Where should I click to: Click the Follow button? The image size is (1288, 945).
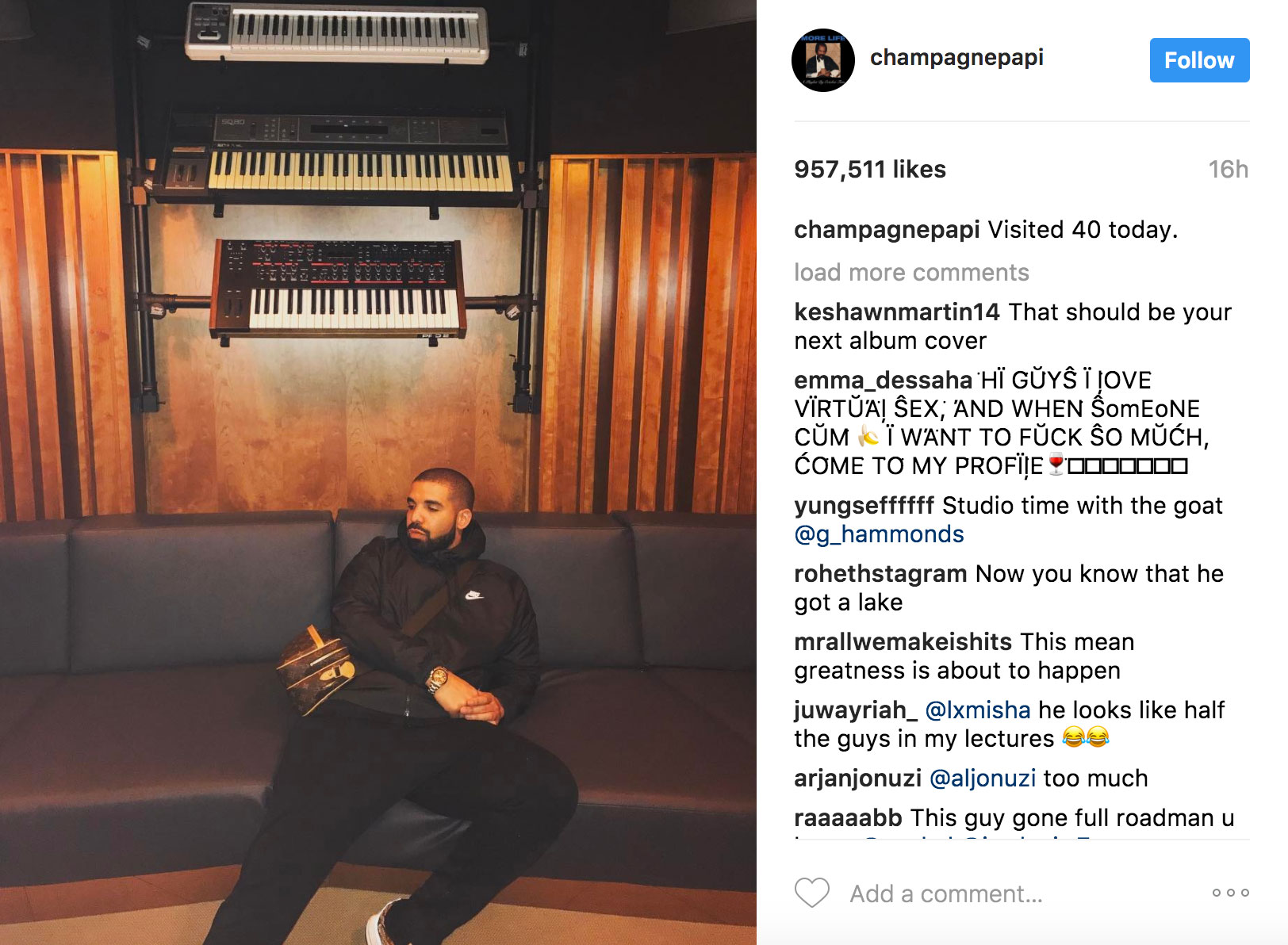coord(1199,60)
